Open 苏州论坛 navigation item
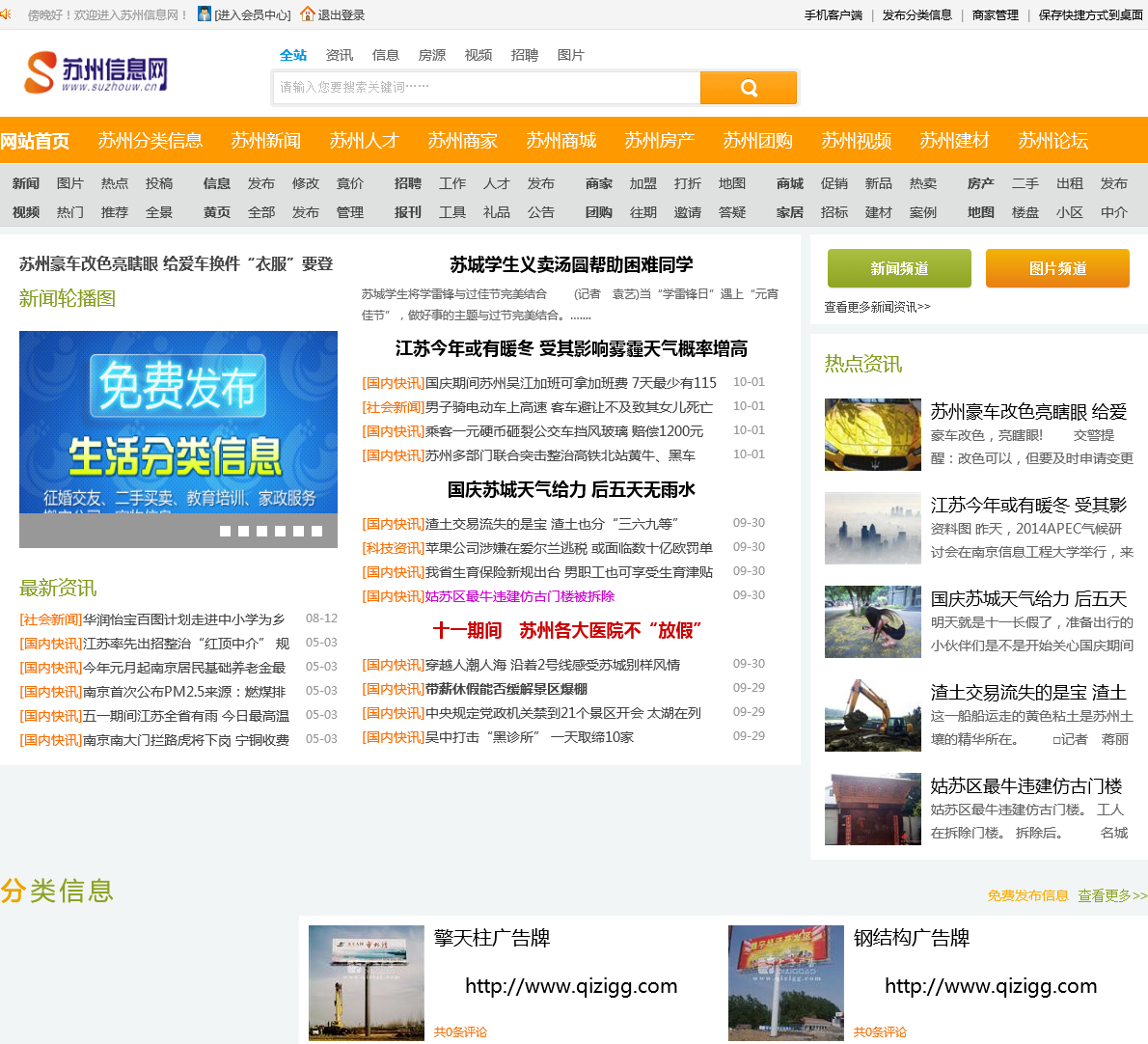Image resolution: width=1148 pixels, height=1044 pixels. (x=1052, y=141)
